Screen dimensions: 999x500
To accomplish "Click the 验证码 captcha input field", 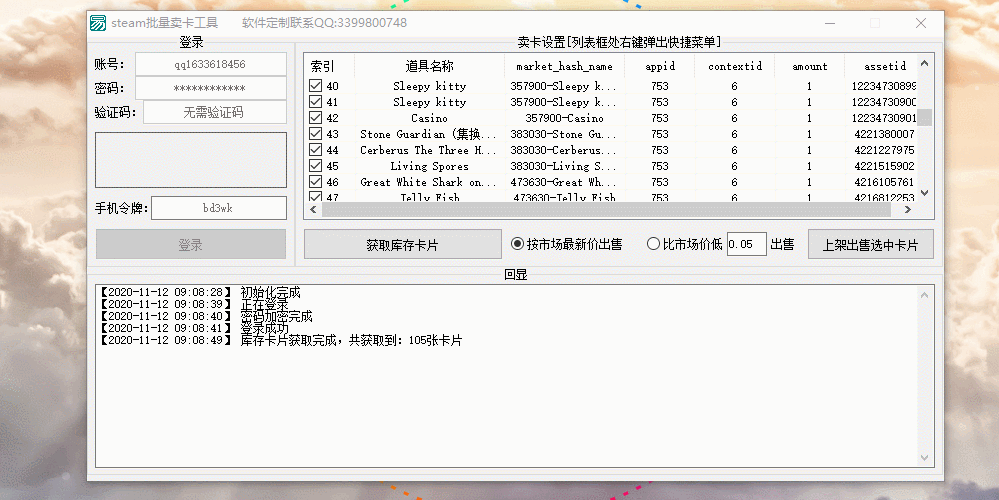I will pyautogui.click(x=215, y=112).
